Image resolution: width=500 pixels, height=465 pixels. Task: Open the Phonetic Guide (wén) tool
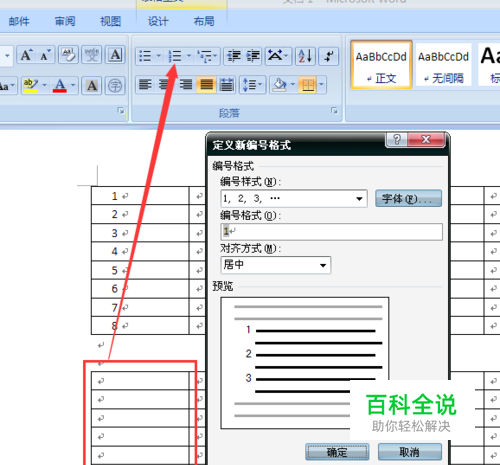pos(92,55)
